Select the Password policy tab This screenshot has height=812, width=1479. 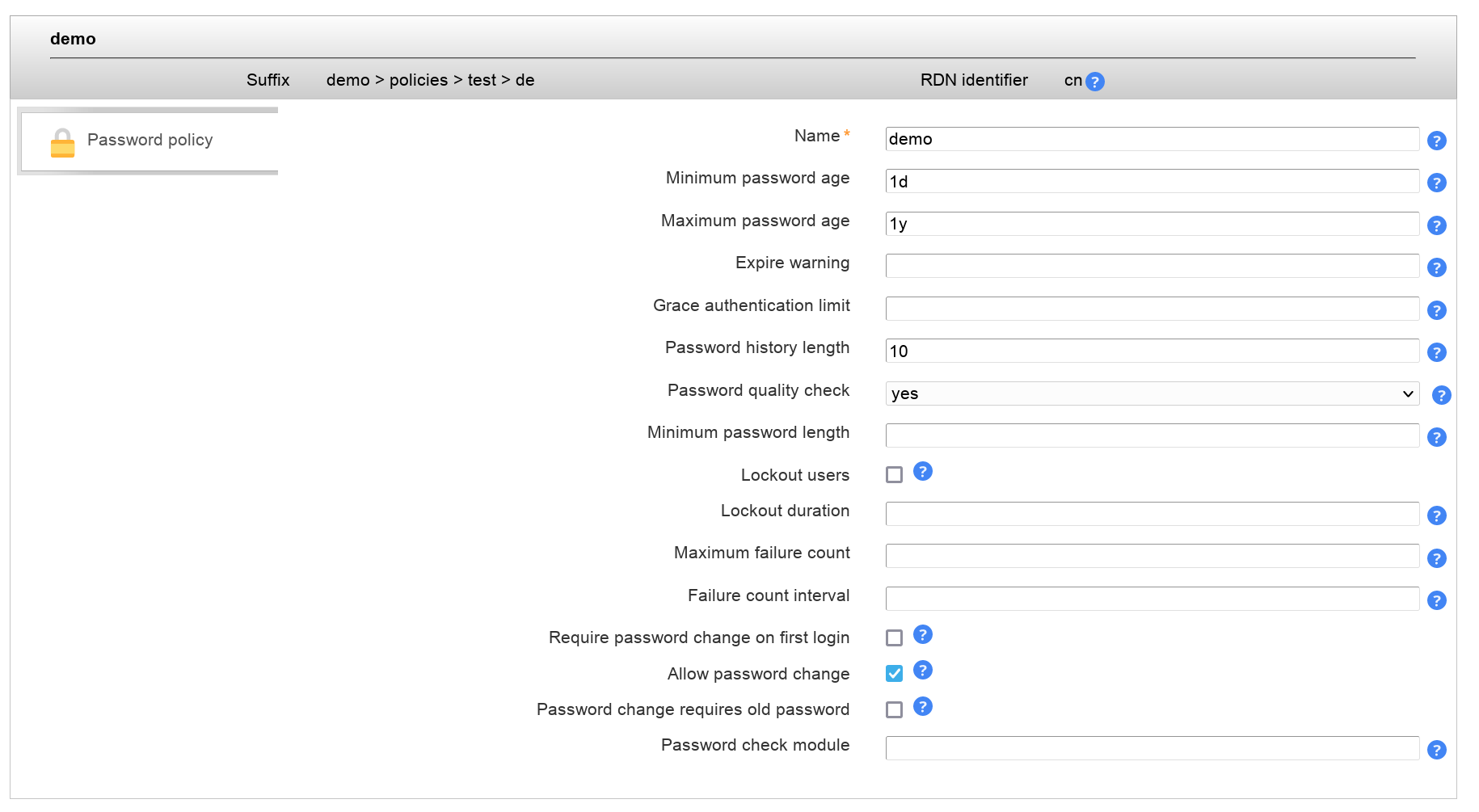point(150,141)
